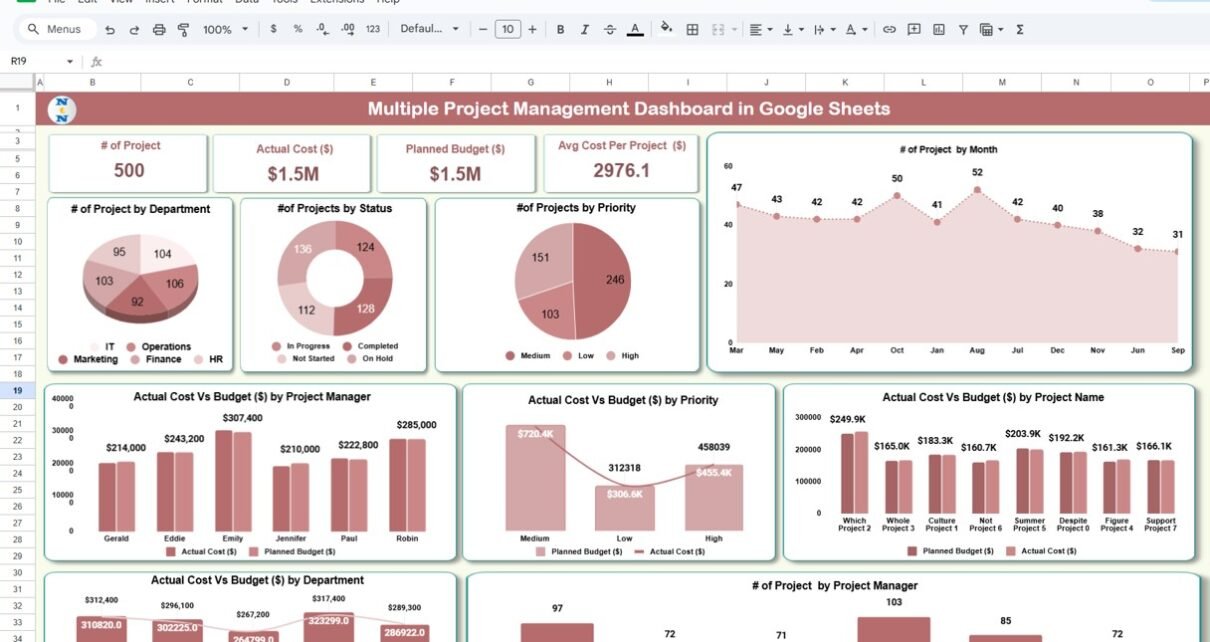
Task: Select row 1 header
Action: [17, 108]
